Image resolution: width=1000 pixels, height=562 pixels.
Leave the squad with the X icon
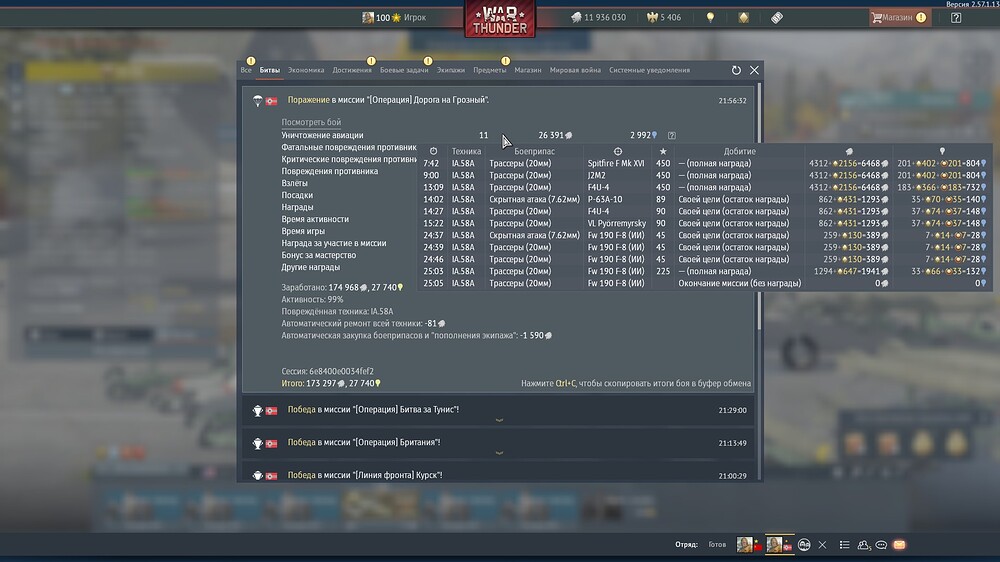(x=822, y=545)
